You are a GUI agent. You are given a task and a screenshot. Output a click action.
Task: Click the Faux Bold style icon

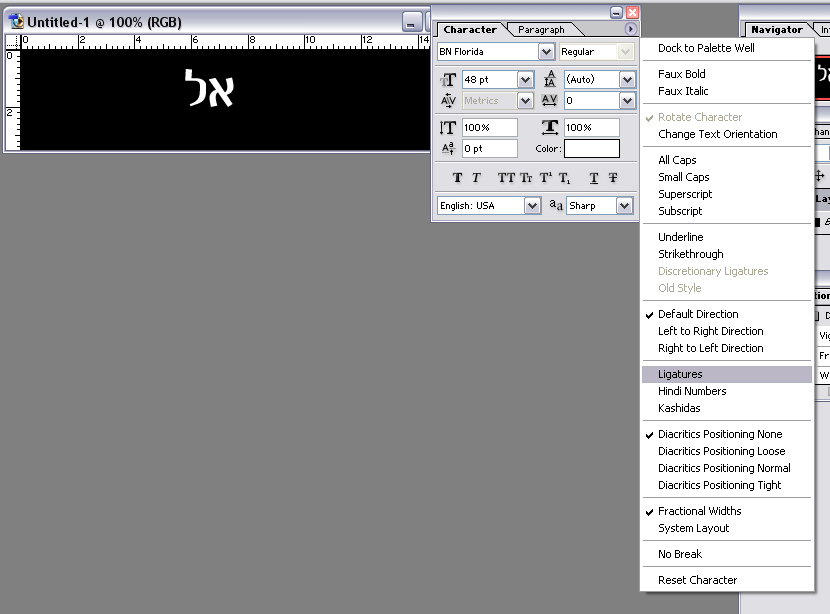coord(457,178)
